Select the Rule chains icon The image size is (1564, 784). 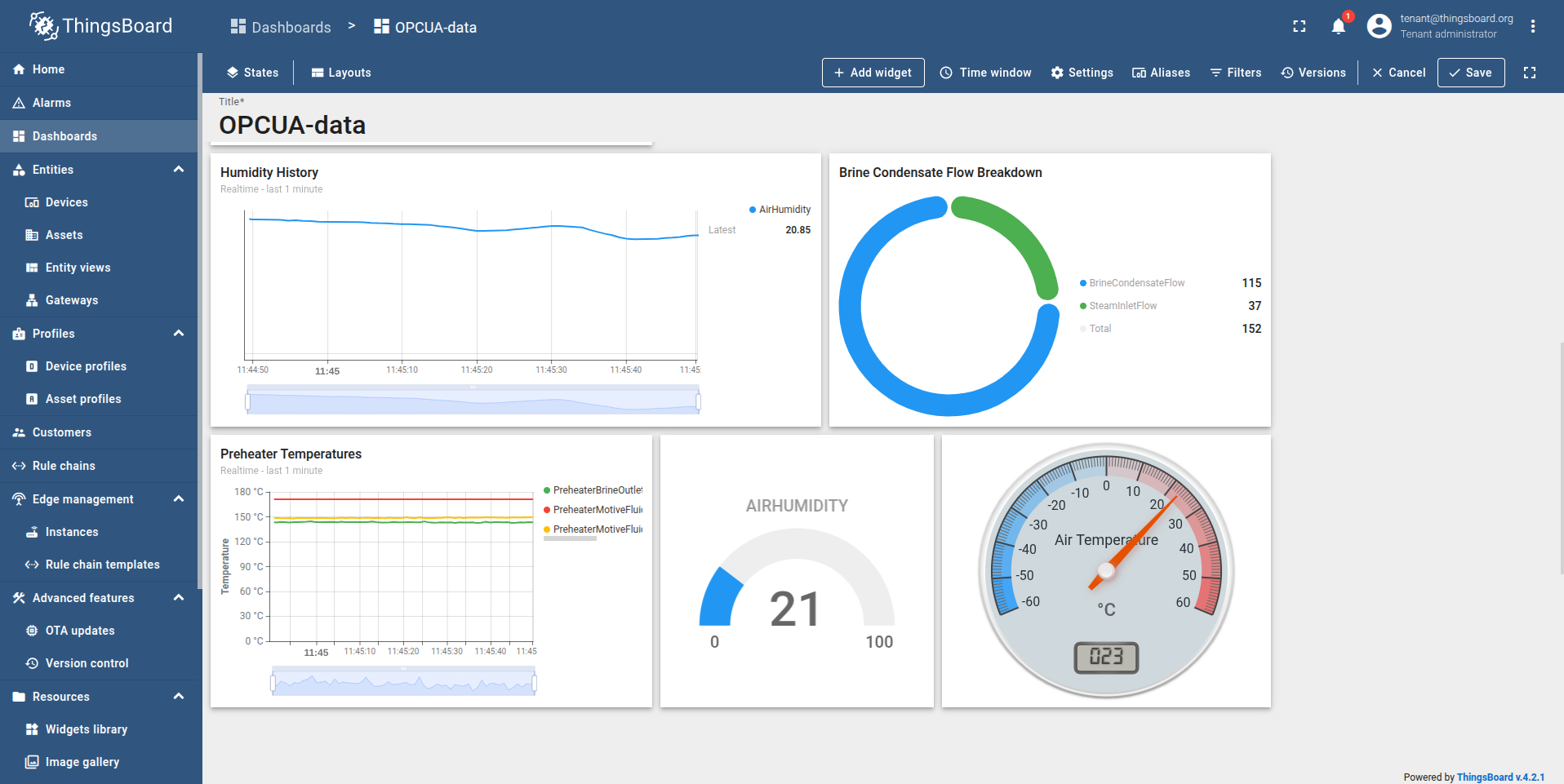(18, 465)
